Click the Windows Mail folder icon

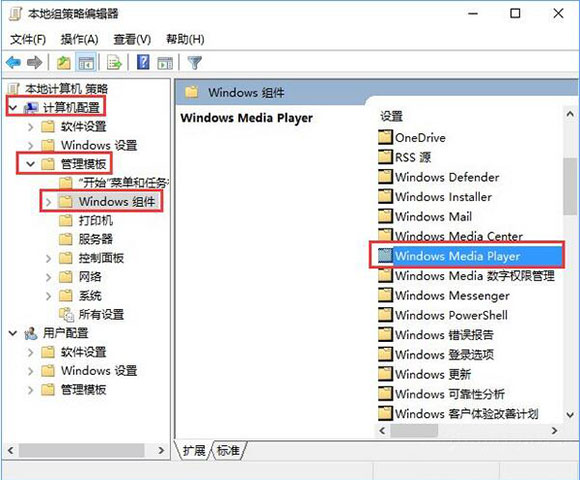[x=385, y=216]
